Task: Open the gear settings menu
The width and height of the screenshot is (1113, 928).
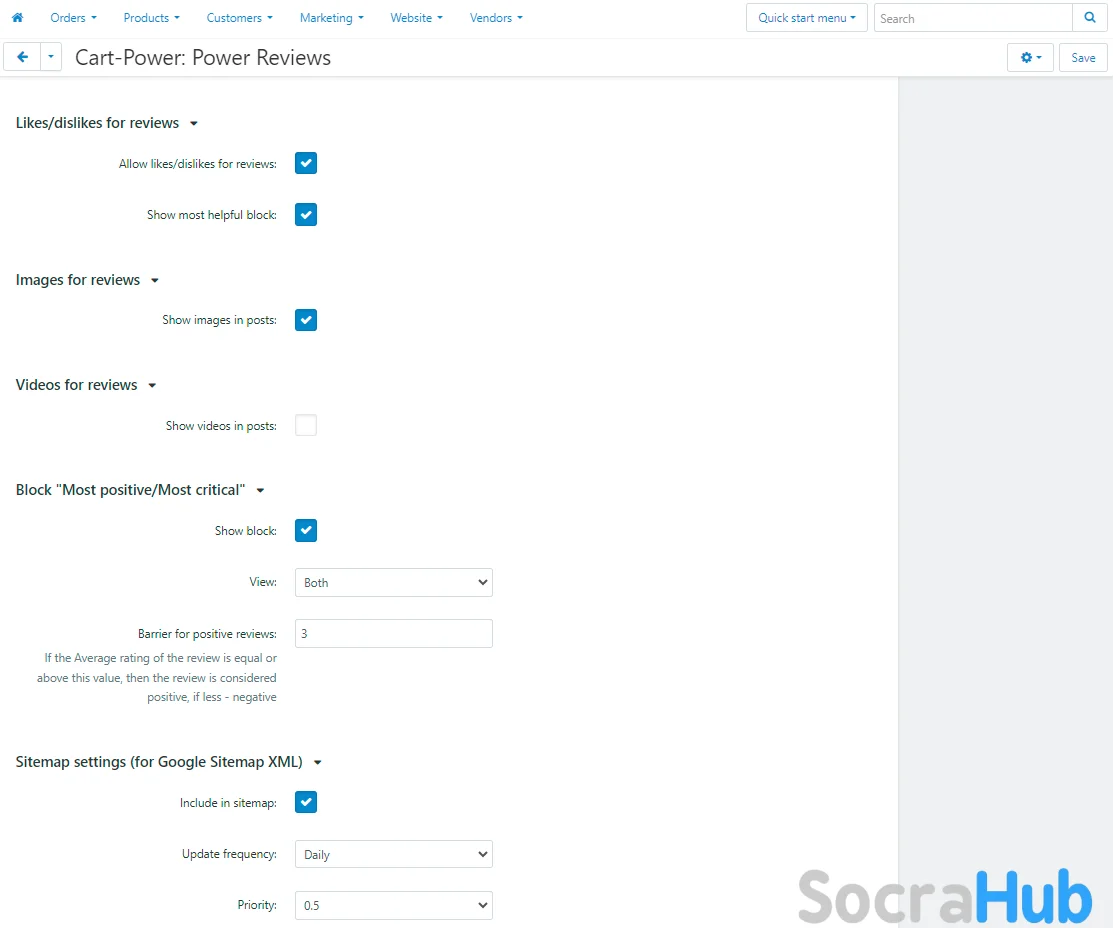Action: [x=1031, y=58]
